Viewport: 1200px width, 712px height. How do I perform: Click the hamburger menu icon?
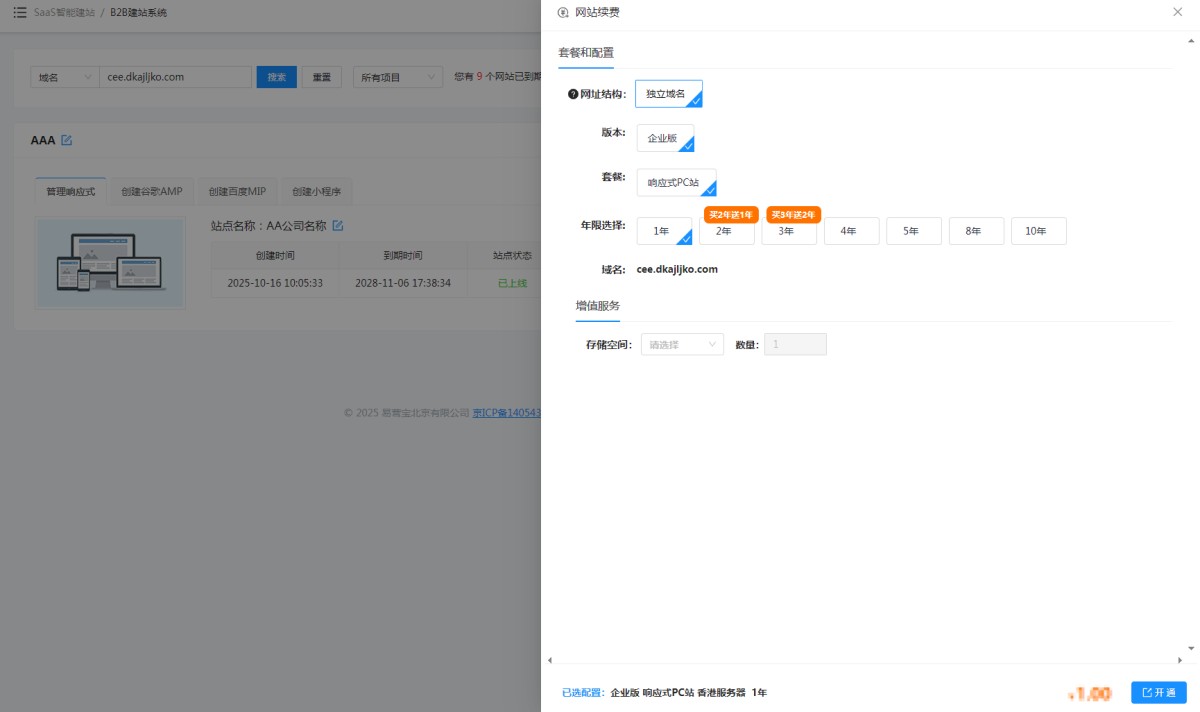coord(20,12)
